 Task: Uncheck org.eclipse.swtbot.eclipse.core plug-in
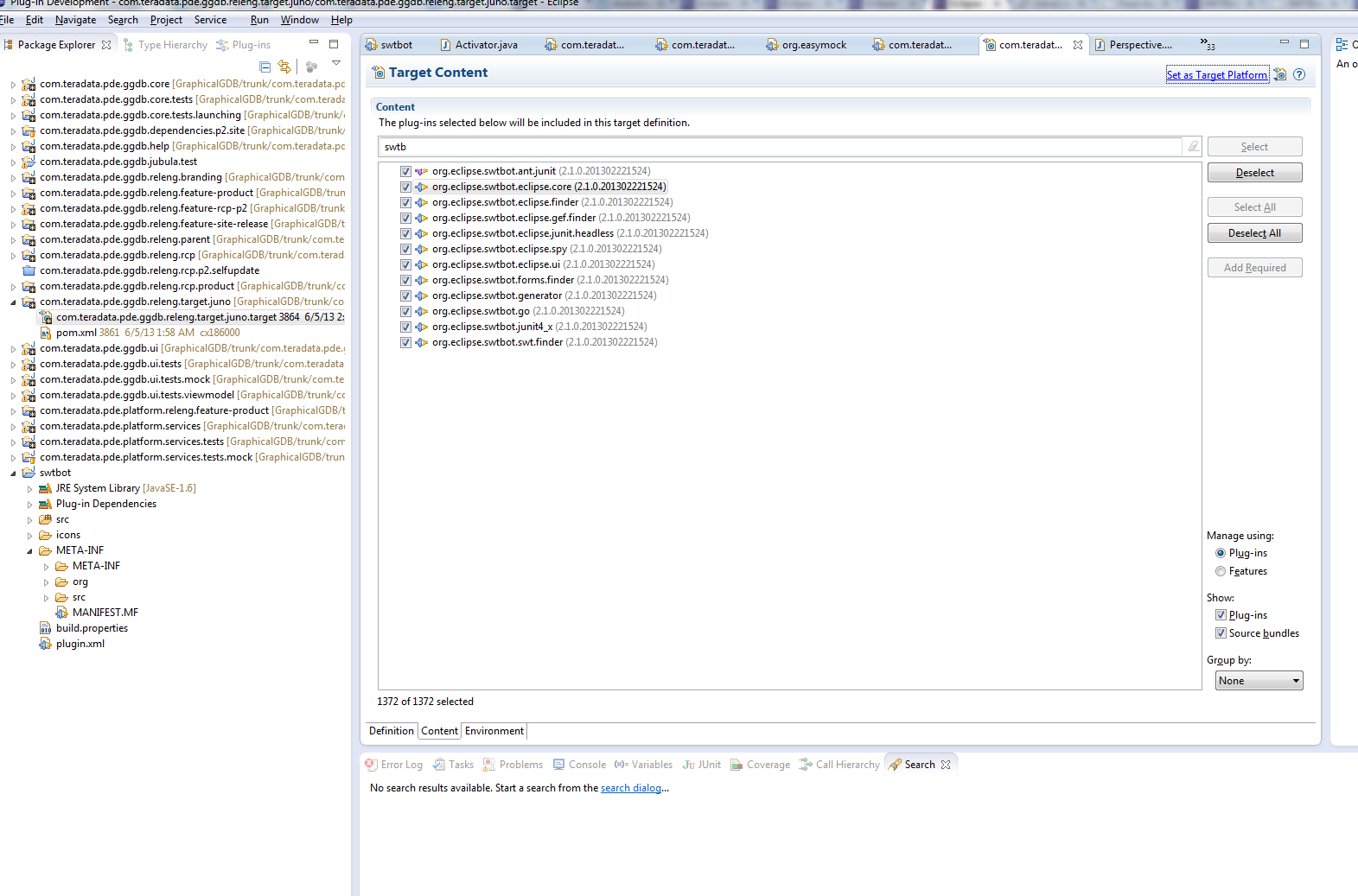(405, 187)
